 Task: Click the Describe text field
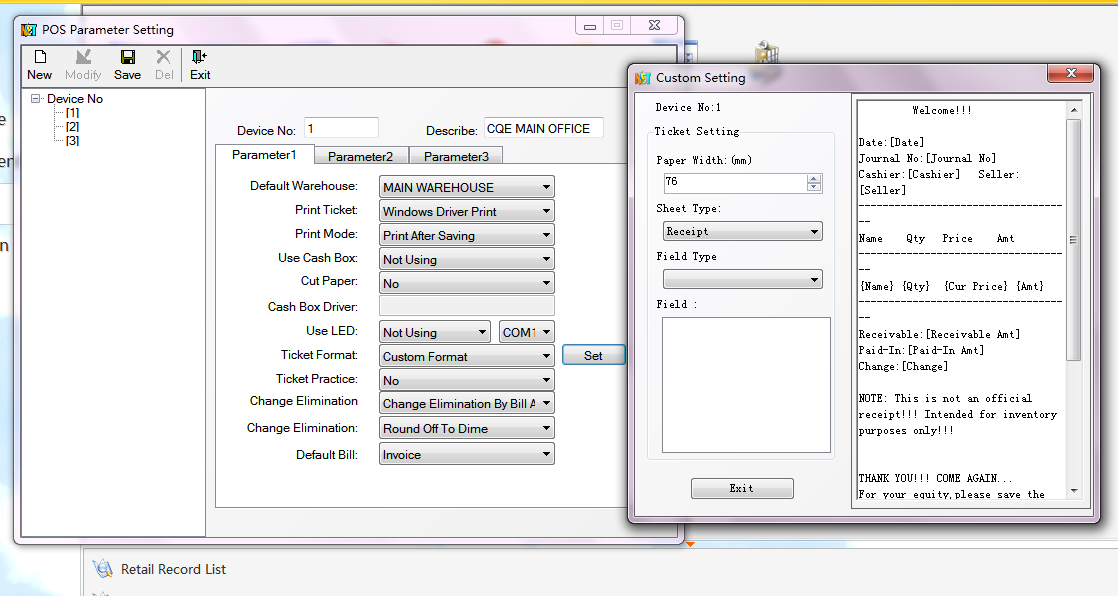tap(543, 129)
